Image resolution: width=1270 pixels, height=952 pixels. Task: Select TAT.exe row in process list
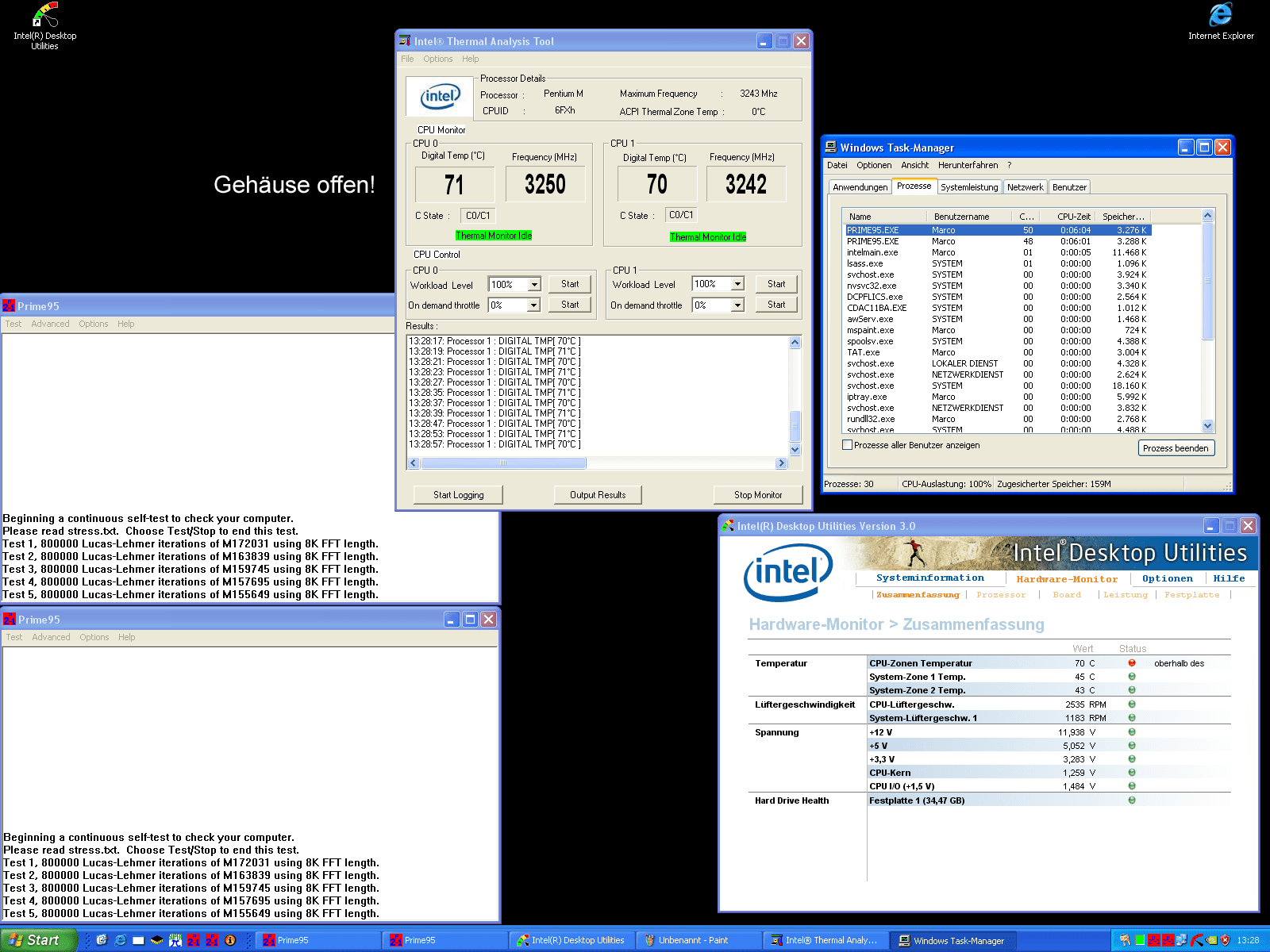point(996,352)
